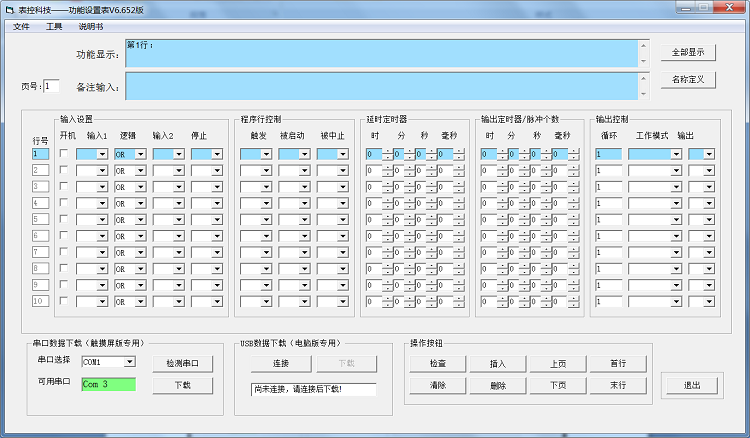The width and height of the screenshot is (750, 438).
Task: Open the 停止 dropdown in row 3
Action: tap(207, 187)
